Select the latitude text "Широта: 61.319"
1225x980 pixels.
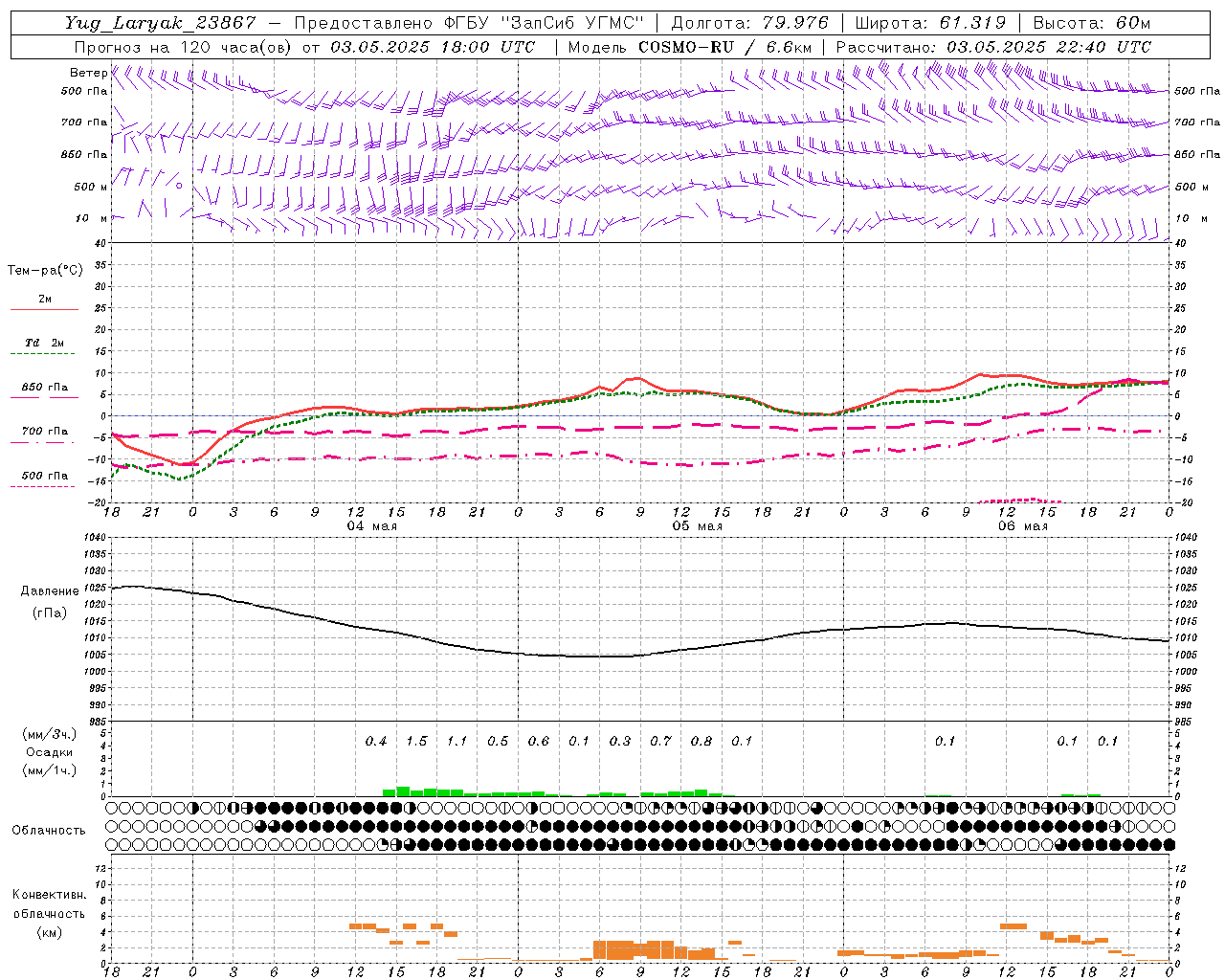point(930,23)
